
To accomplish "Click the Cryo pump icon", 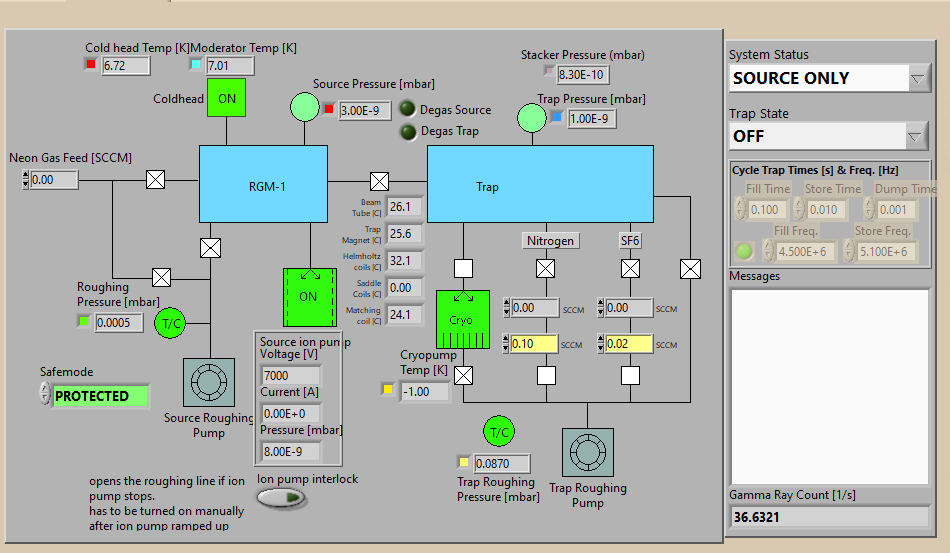I will coord(462,320).
